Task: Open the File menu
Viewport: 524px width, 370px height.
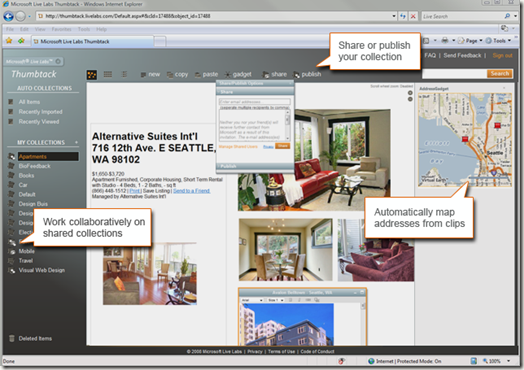Action: click(x=10, y=29)
